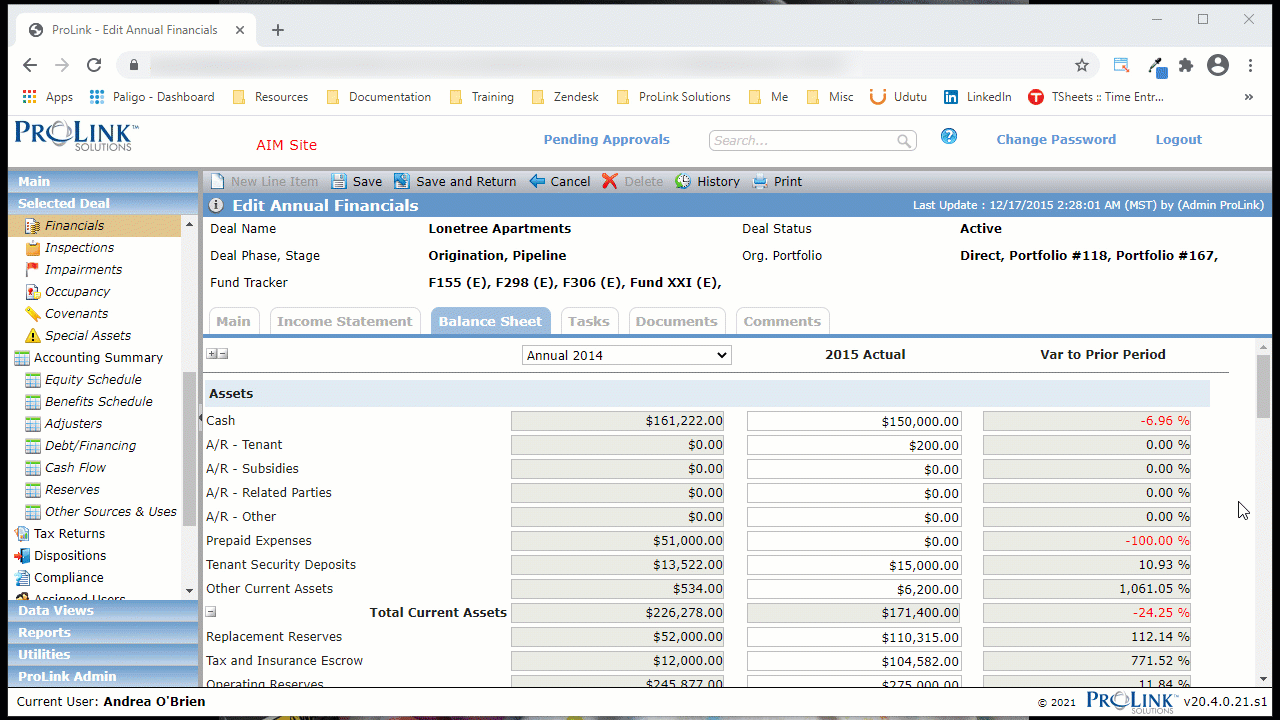
Task: Show more bookmarks overflow chevron
Action: point(1248,97)
